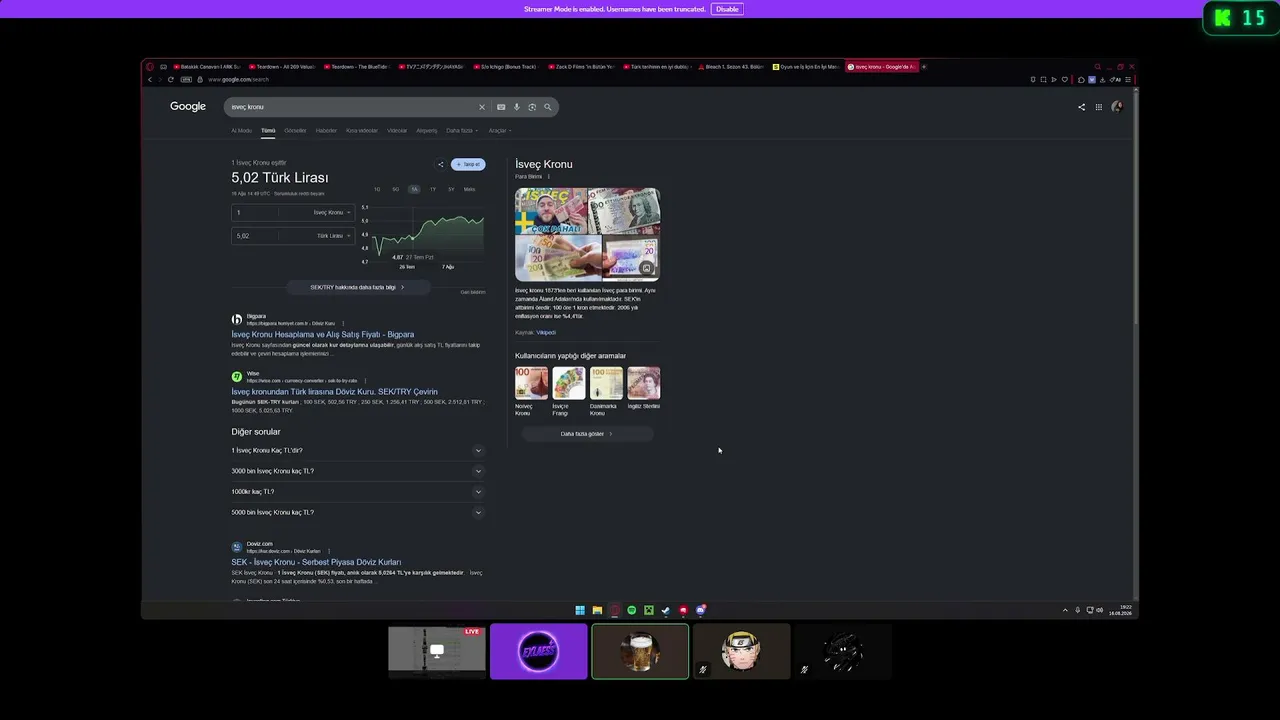1280x720 pixels.
Task: Open the Windows Start menu
Action: click(x=580, y=610)
